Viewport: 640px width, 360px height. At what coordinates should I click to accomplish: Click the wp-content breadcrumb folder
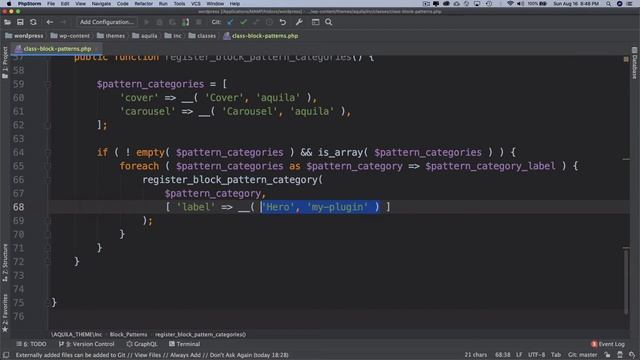coord(70,36)
